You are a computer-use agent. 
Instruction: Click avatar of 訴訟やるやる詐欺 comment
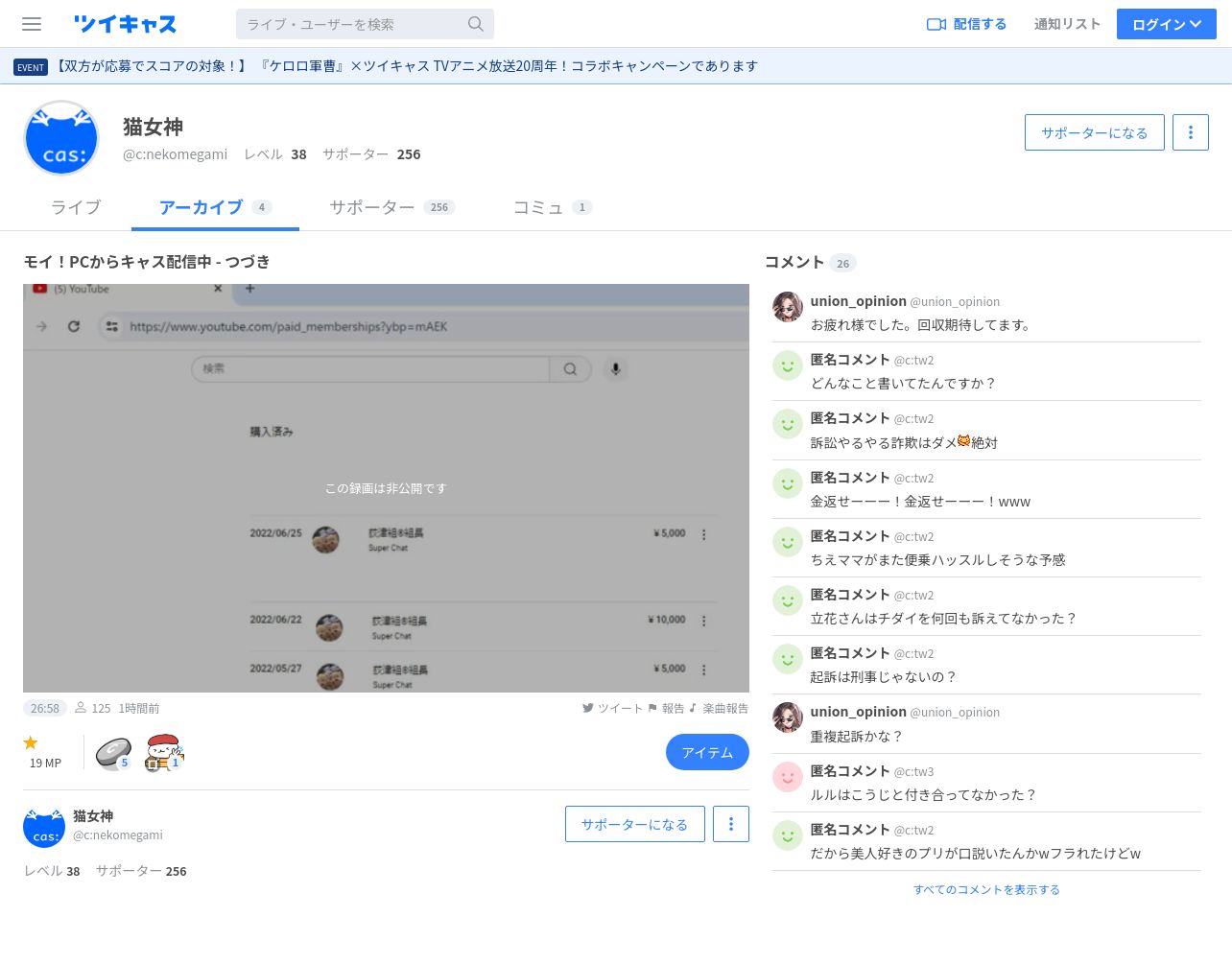(788, 424)
